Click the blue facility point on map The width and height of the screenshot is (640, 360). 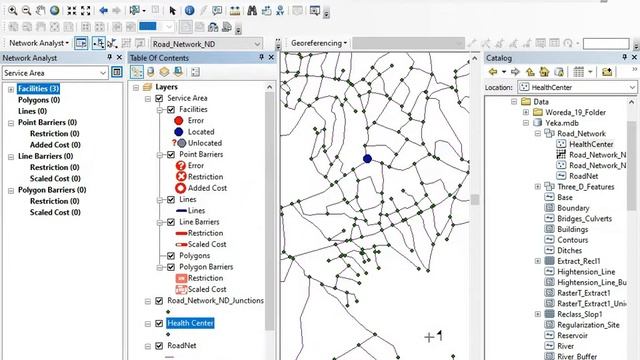(x=367, y=159)
